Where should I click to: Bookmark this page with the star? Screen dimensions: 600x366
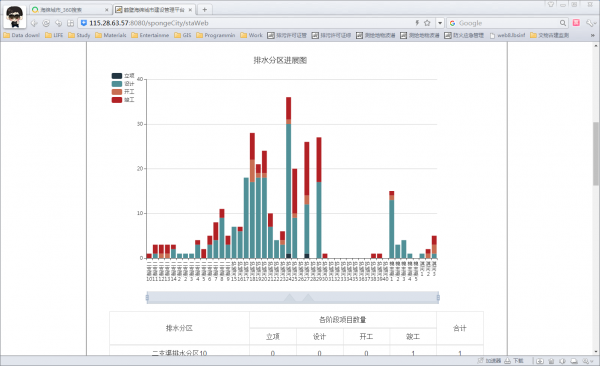(x=427, y=23)
